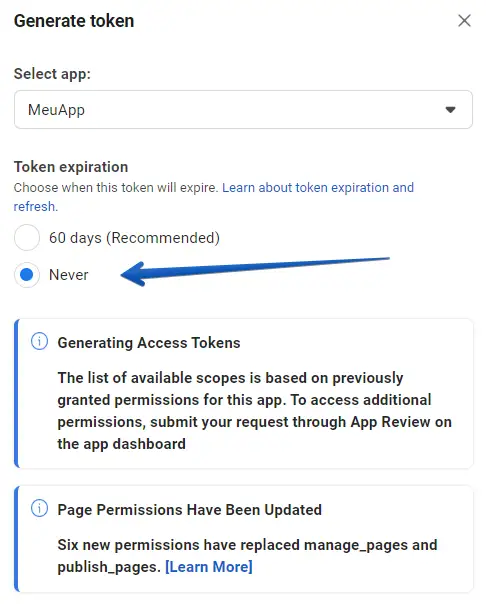Image resolution: width=486 pixels, height=604 pixels.
Task: Close the Generate token dialog
Action: click(x=464, y=21)
